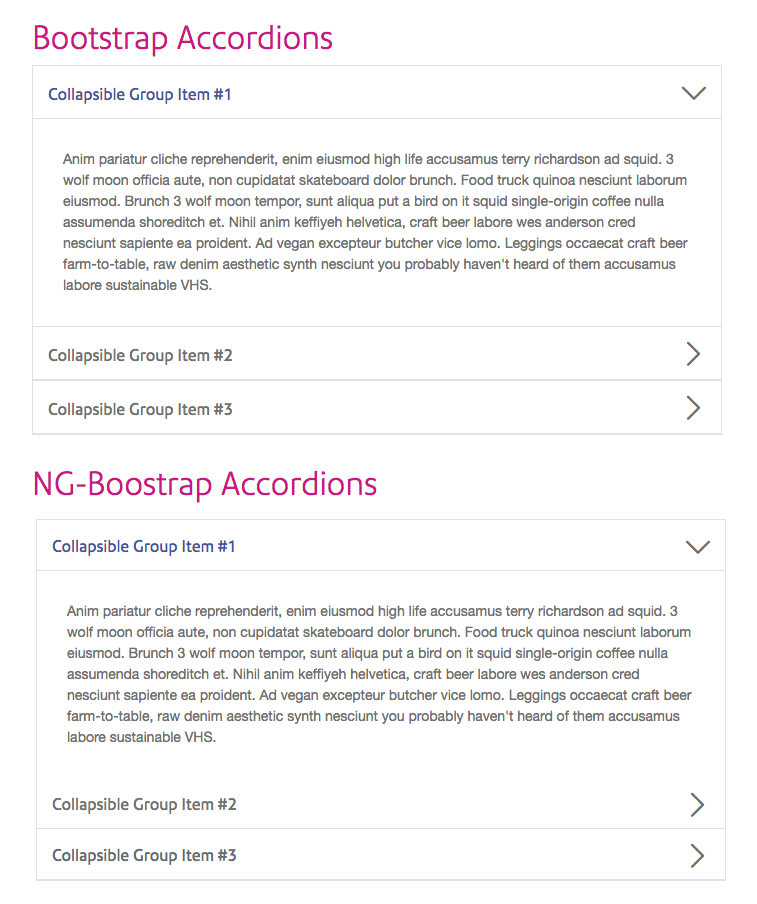Click the downward chevron on NG-Bootstrap Item #1
The image size is (757, 904).
tap(698, 546)
